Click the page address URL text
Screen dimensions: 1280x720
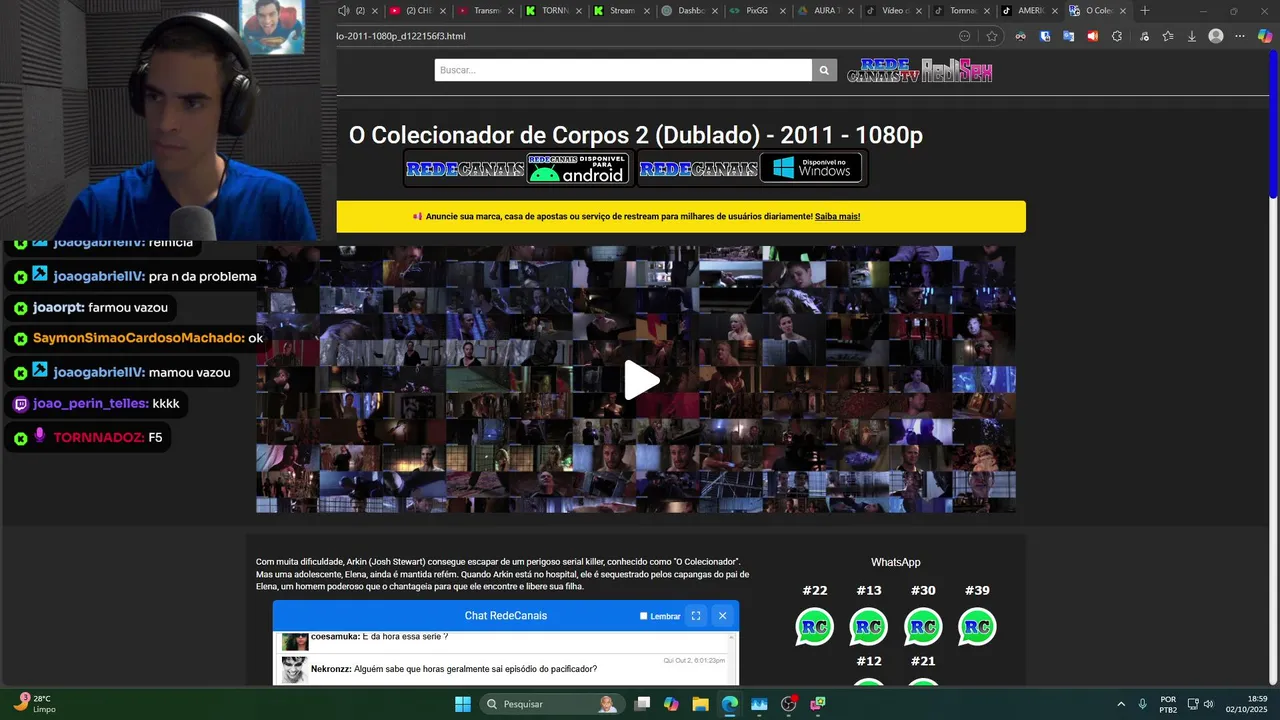pos(401,36)
